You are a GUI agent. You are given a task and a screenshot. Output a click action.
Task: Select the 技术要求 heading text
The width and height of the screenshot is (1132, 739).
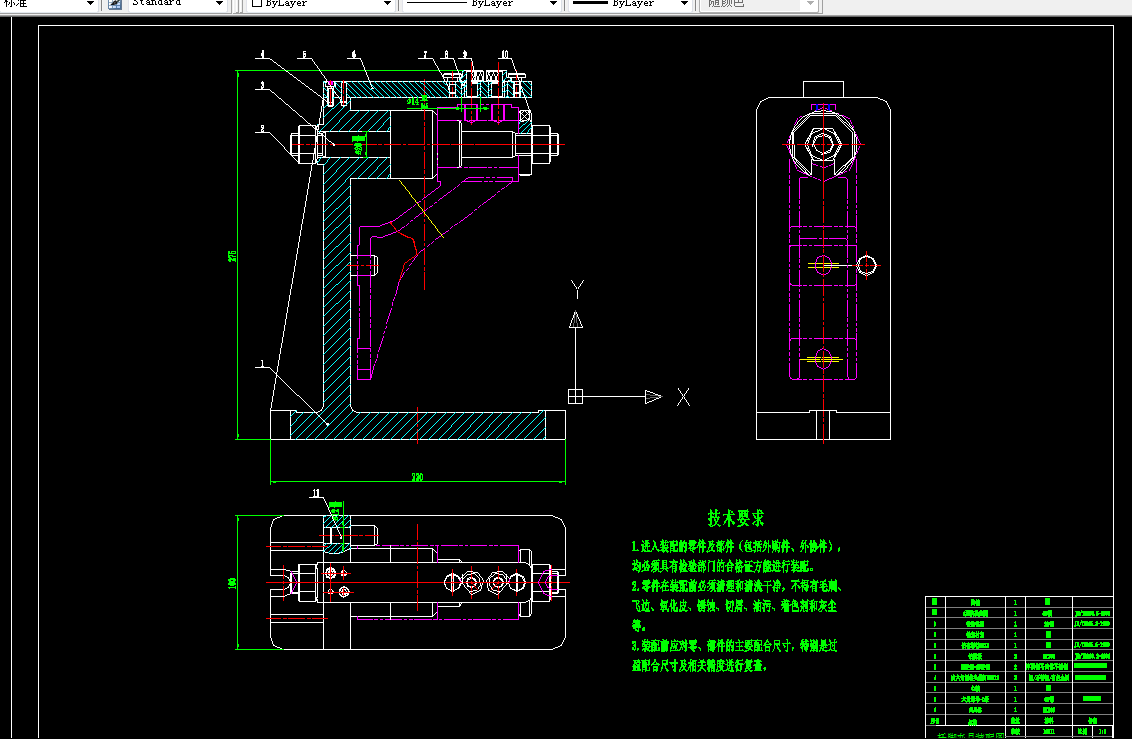tap(736, 518)
